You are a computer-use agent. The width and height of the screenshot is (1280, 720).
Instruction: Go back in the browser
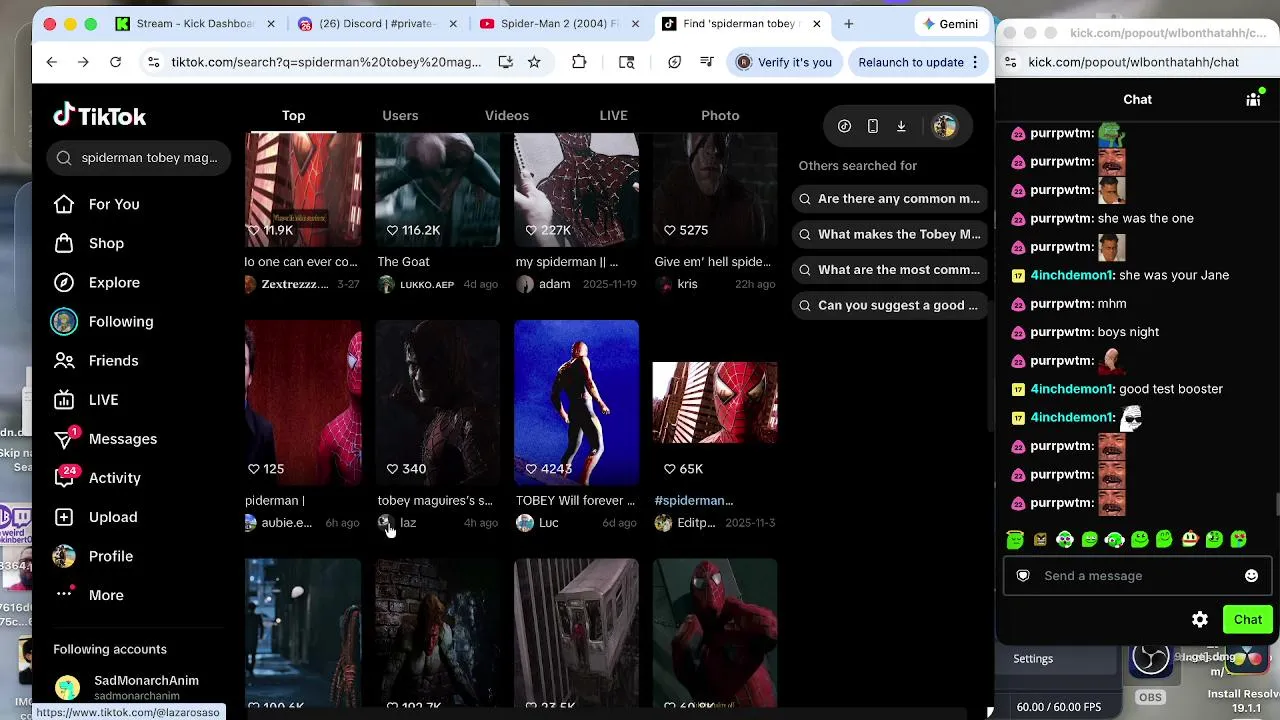[x=51, y=62]
